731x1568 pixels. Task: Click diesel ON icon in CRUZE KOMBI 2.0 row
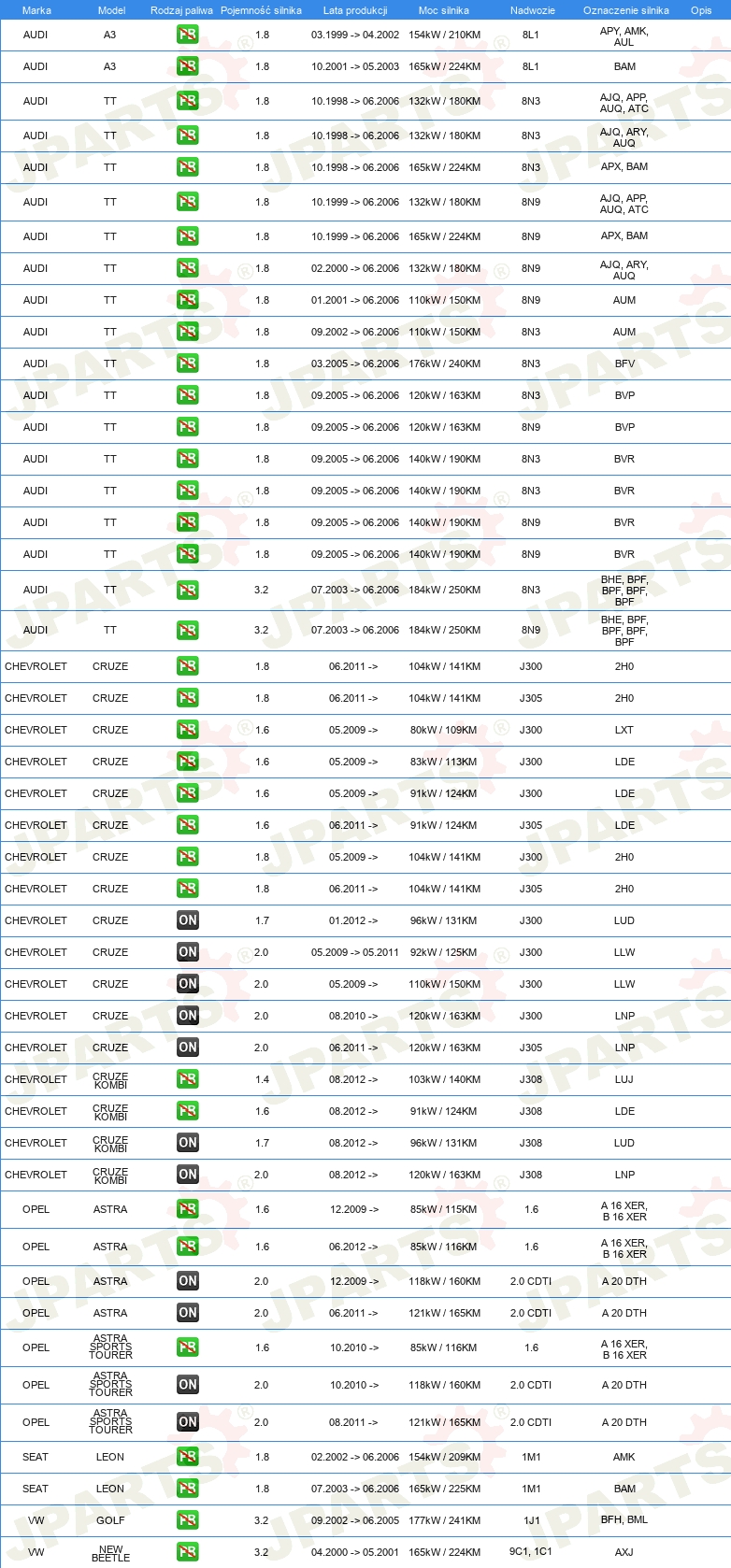coord(187,1175)
